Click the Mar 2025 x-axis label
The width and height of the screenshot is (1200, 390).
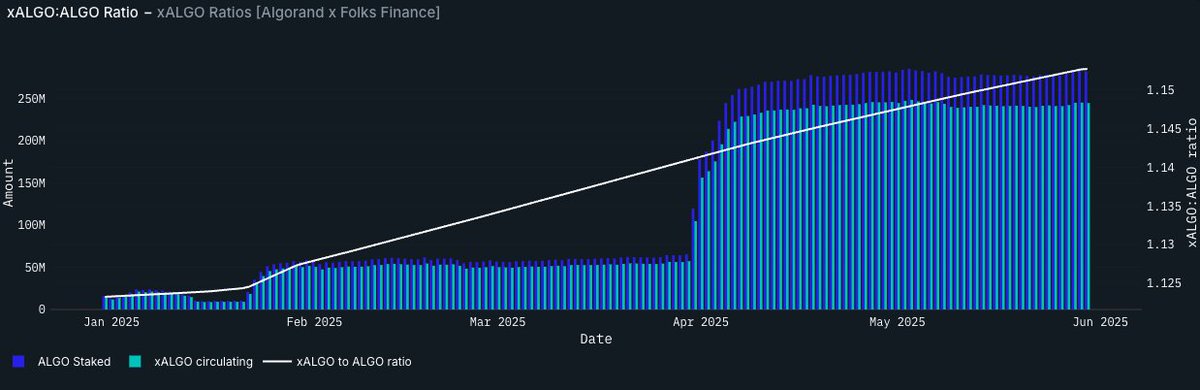click(x=498, y=322)
